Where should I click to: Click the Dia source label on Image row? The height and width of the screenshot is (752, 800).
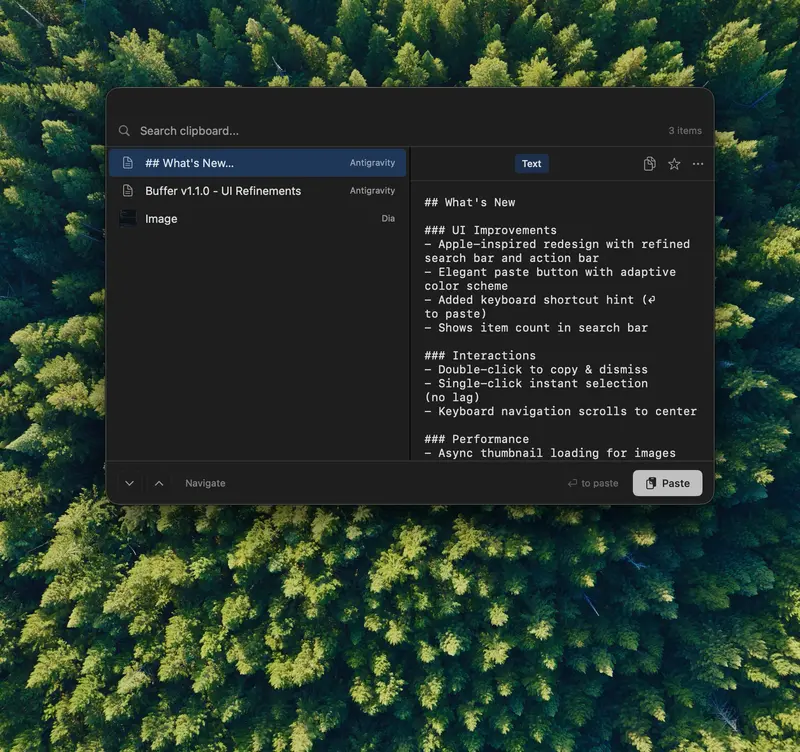388,218
